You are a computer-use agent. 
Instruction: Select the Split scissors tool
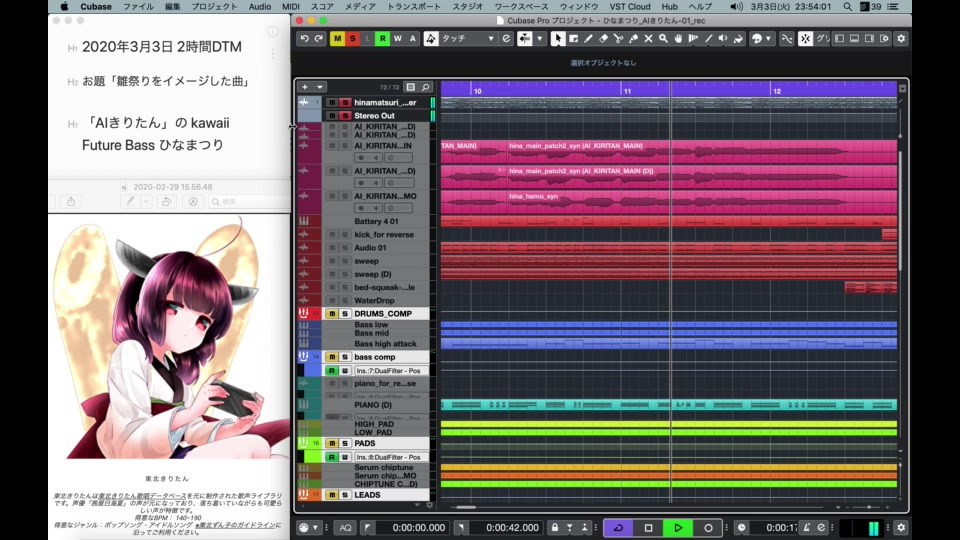tap(618, 39)
